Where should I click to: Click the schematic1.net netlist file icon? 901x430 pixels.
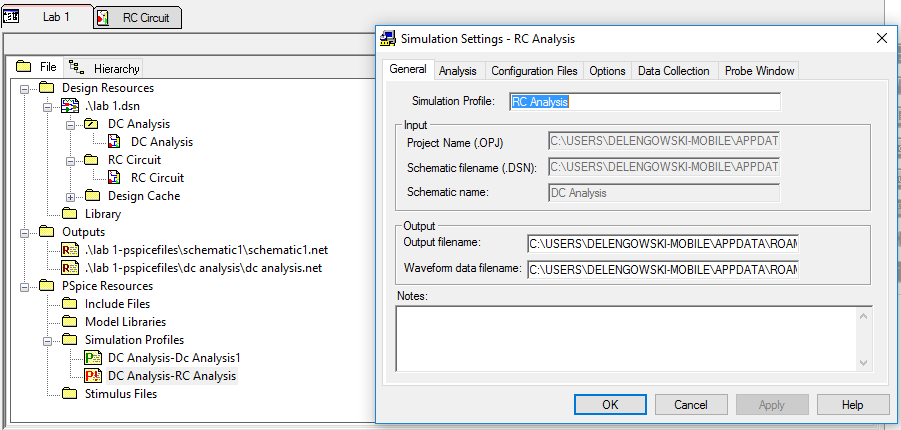70,250
